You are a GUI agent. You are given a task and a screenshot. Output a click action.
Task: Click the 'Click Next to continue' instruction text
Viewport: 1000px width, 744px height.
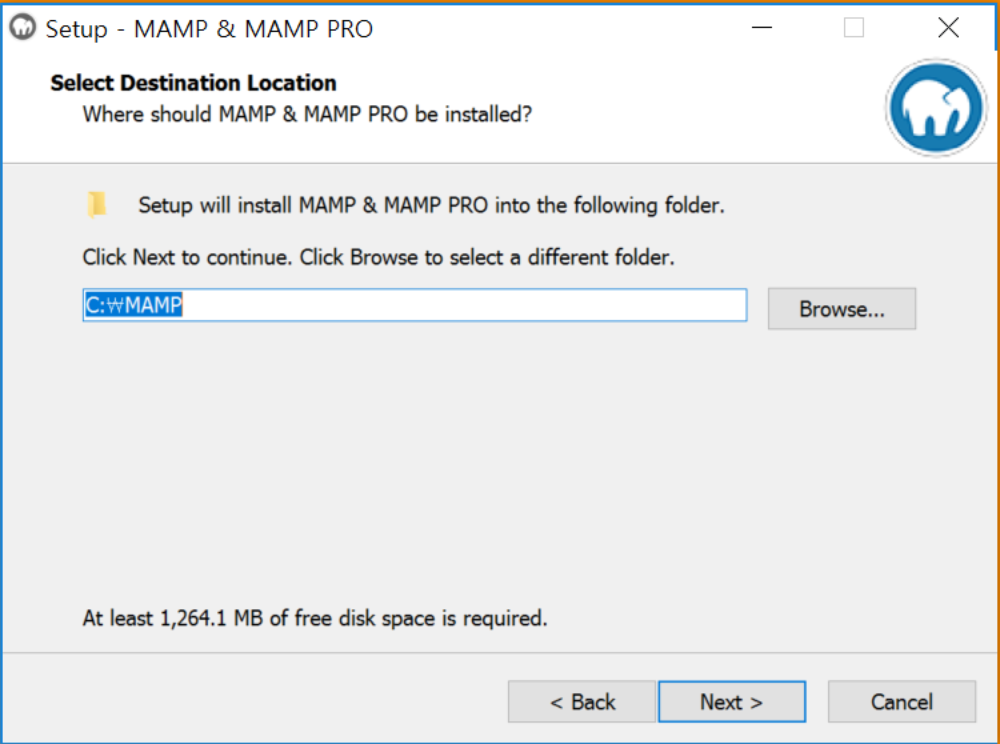pyautogui.click(x=378, y=257)
